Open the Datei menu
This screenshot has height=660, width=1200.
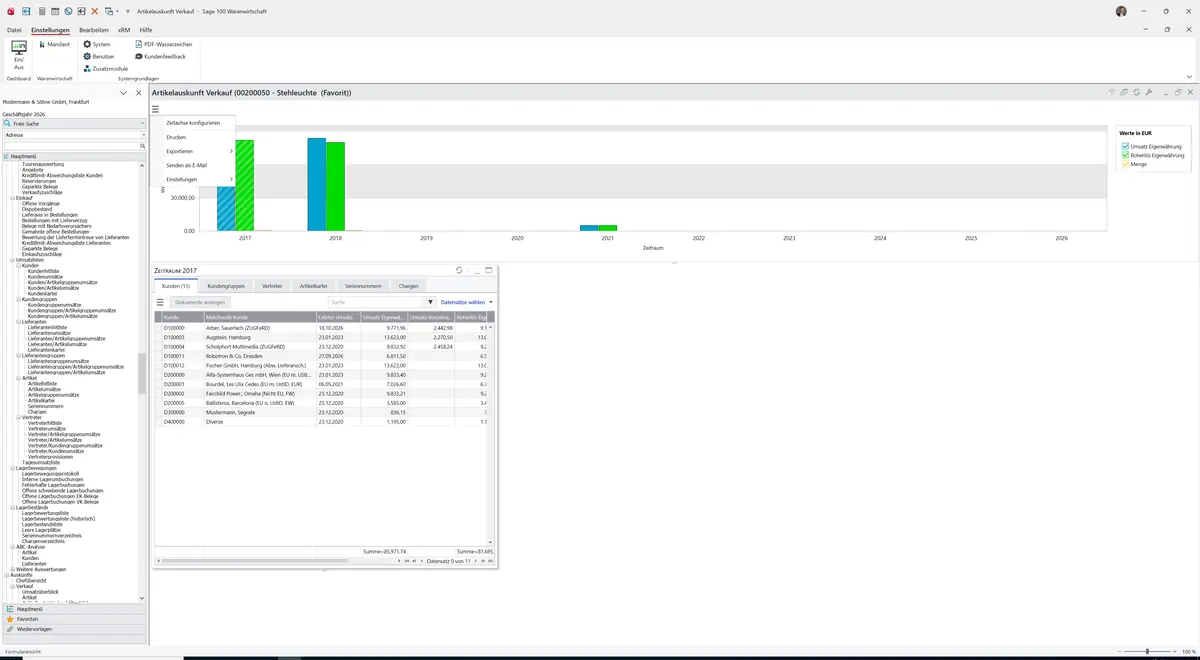[x=14, y=30]
